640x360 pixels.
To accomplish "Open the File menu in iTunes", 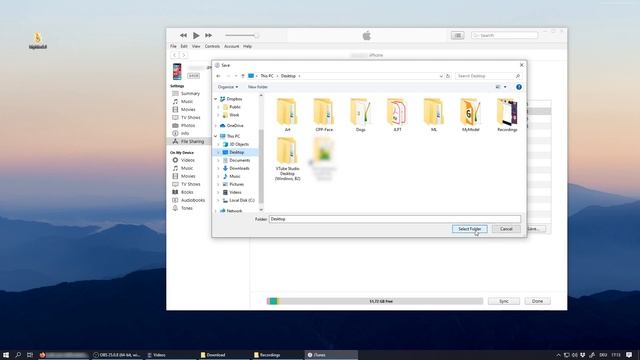I will 173,47.
